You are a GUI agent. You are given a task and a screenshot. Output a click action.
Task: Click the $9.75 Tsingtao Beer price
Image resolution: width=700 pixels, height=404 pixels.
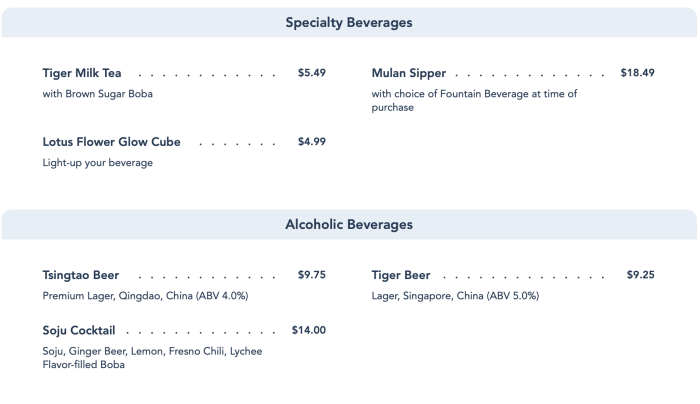pyautogui.click(x=312, y=275)
